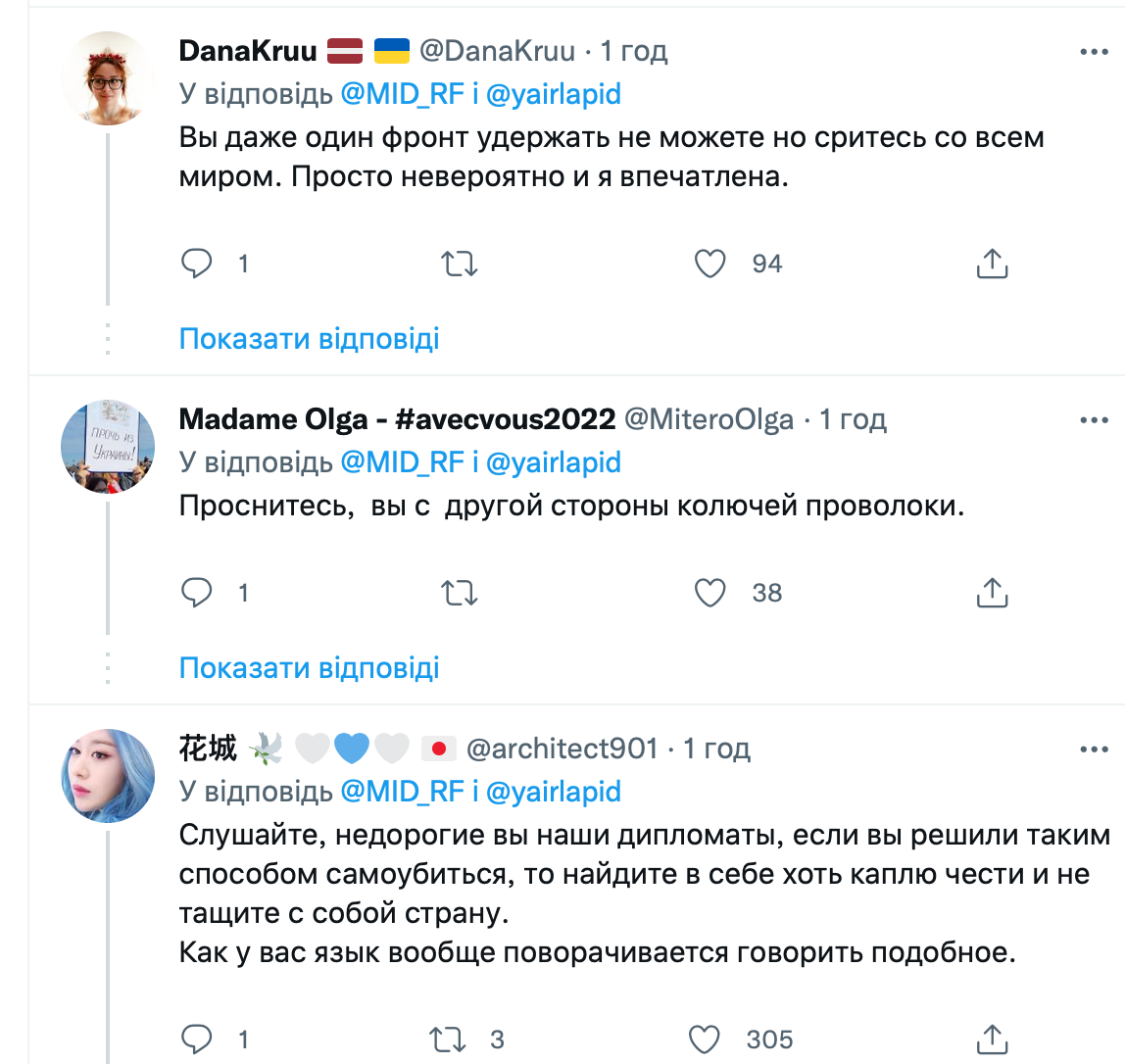Retweet DanaKruu's tweet
This screenshot has height=1064, width=1125.
pyautogui.click(x=460, y=264)
